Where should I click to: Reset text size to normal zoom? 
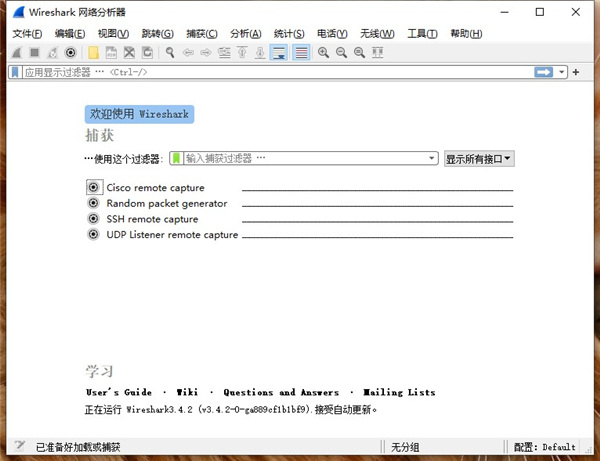359,52
